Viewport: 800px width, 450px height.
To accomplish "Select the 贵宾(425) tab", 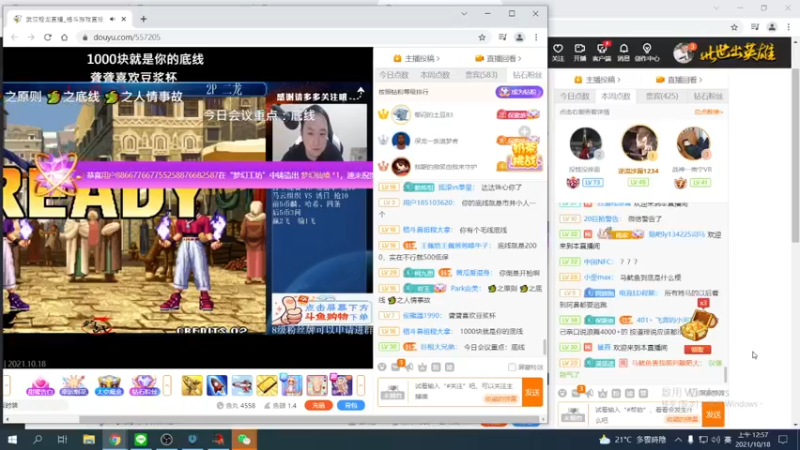I will click(662, 96).
